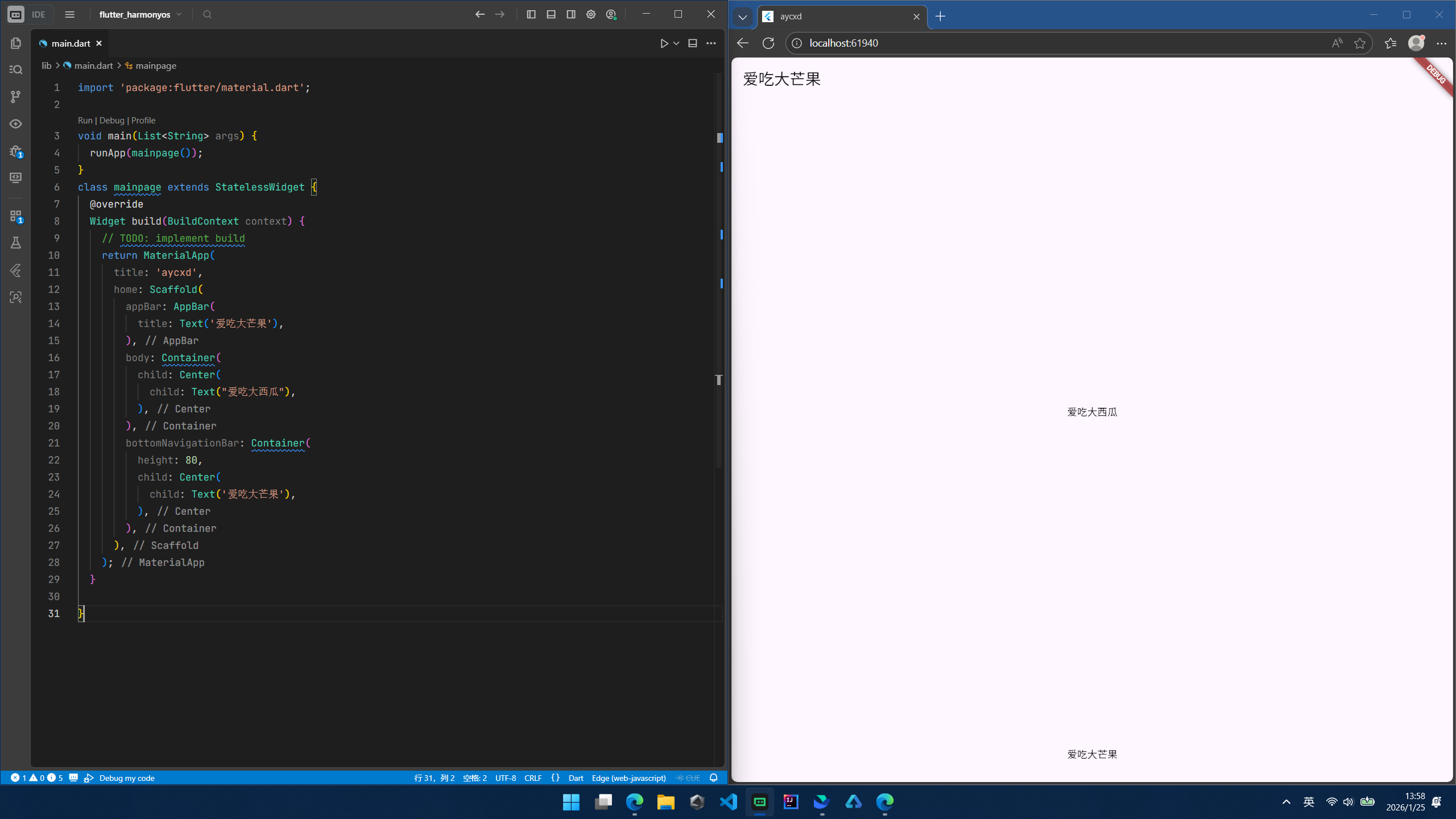Open the Extensions sidebar icon

point(16,217)
